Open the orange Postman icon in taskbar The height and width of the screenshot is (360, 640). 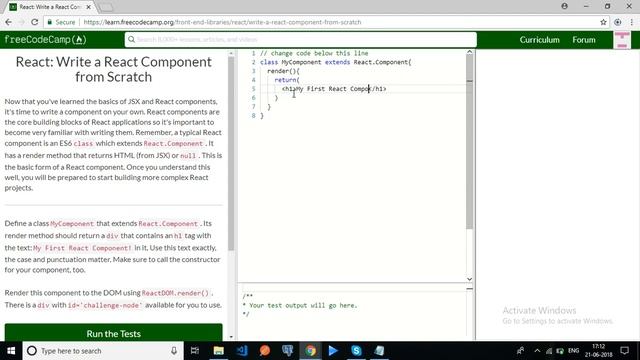click(264, 351)
